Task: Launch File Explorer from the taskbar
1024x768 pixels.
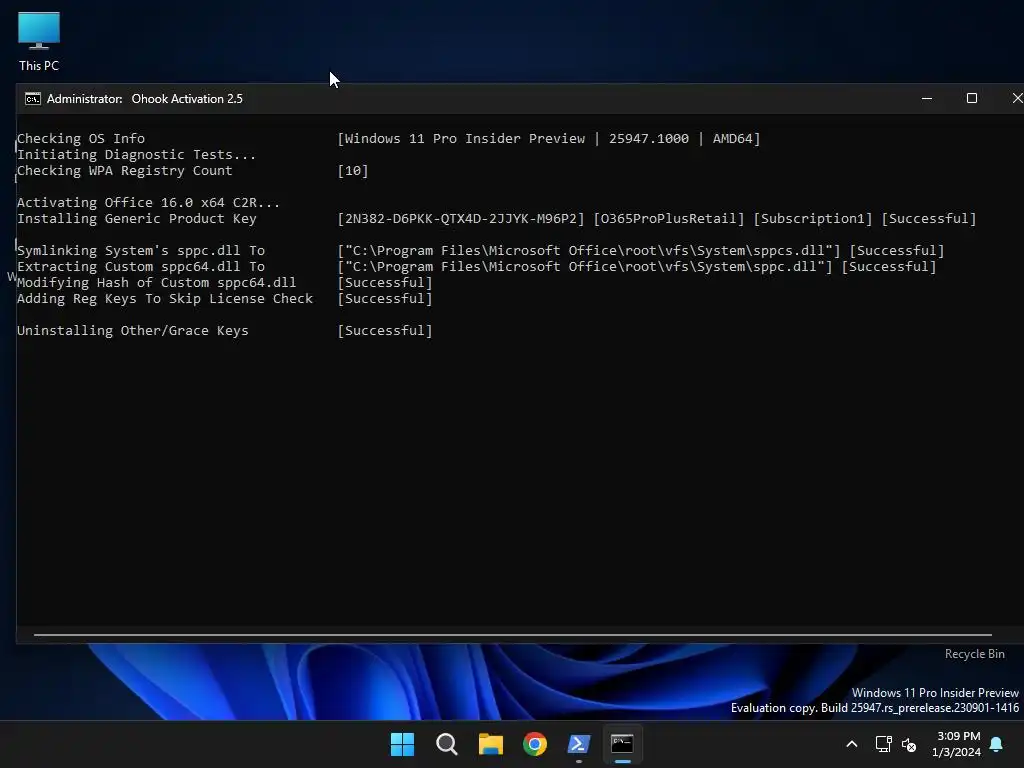Action: coord(490,744)
